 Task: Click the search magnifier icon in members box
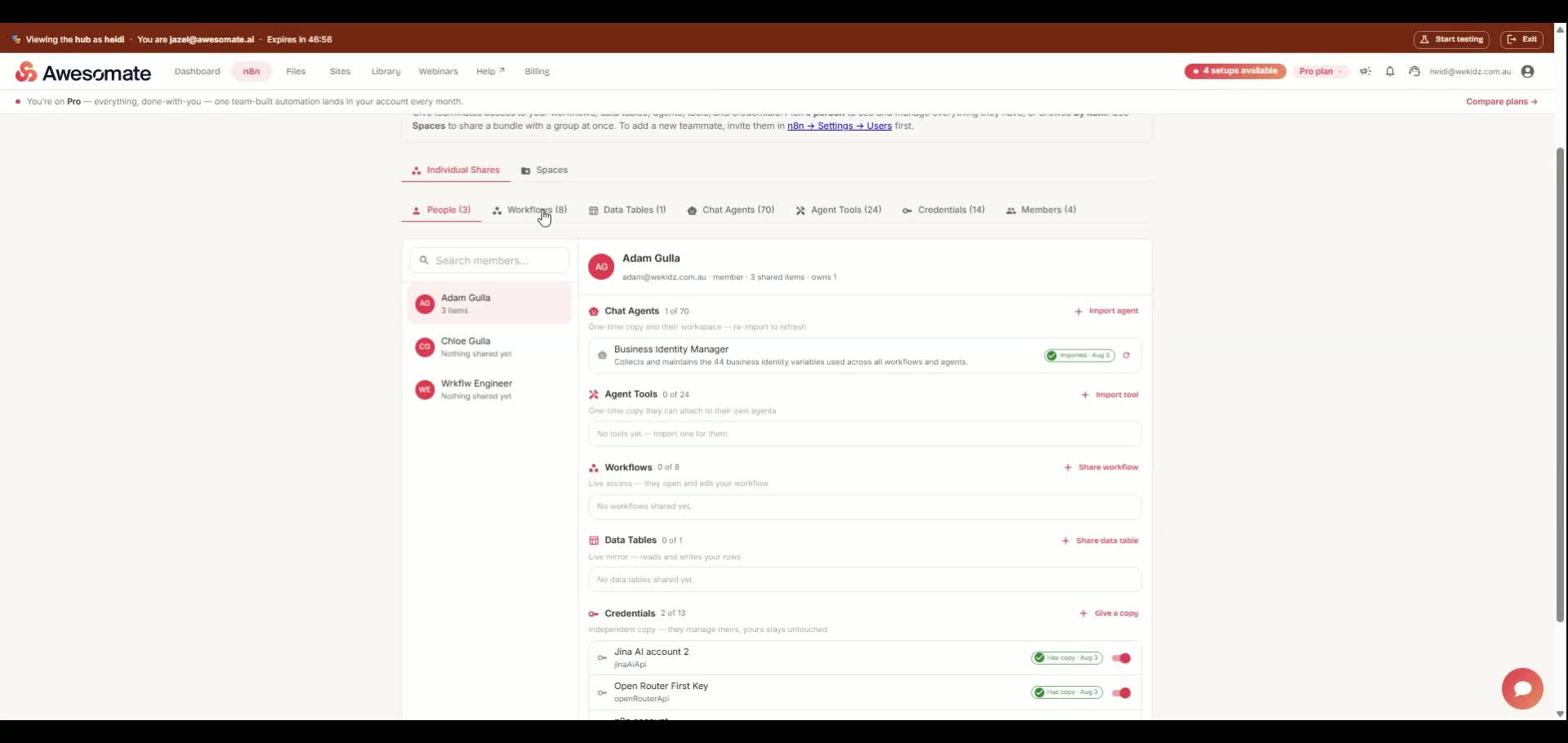(424, 260)
